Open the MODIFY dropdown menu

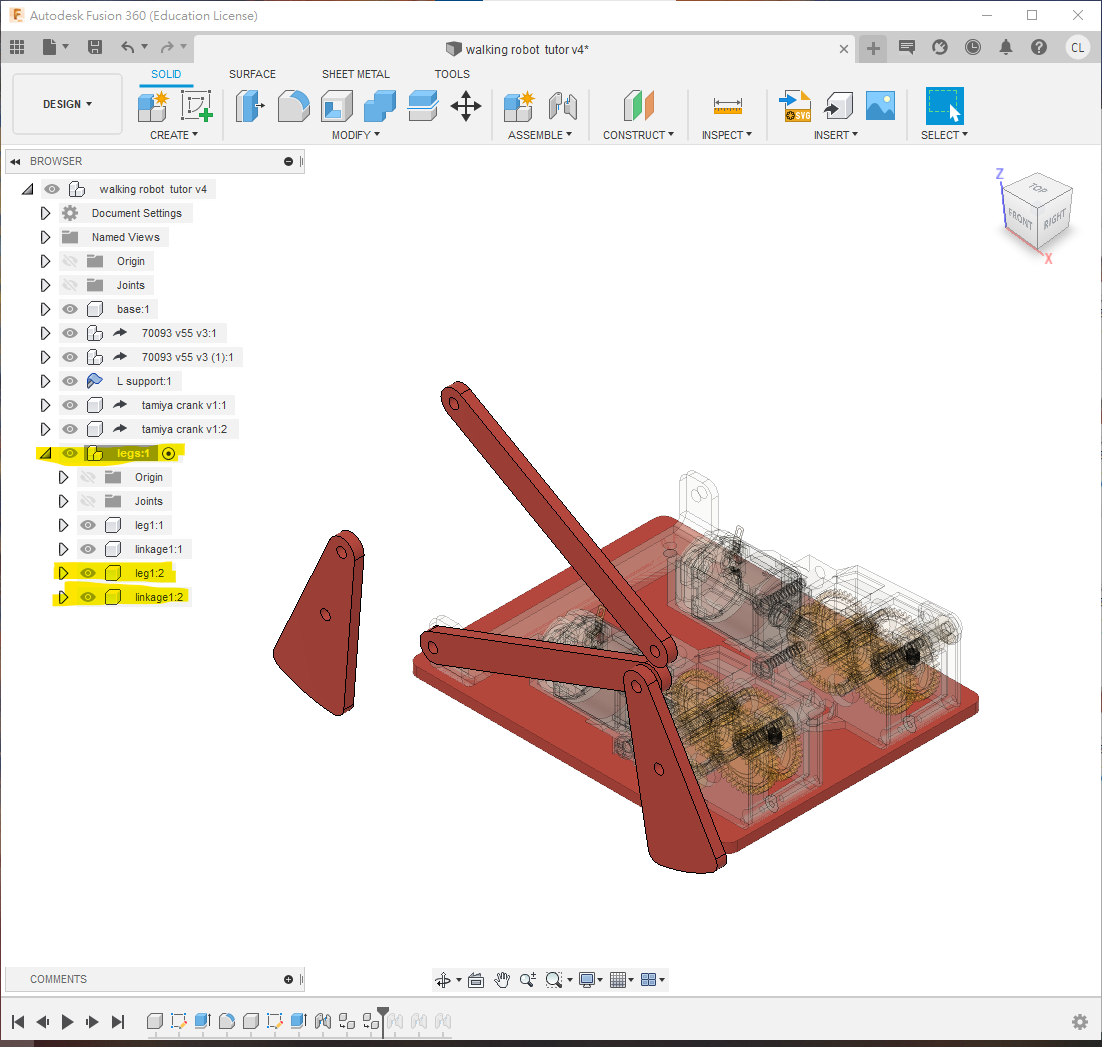pos(355,135)
